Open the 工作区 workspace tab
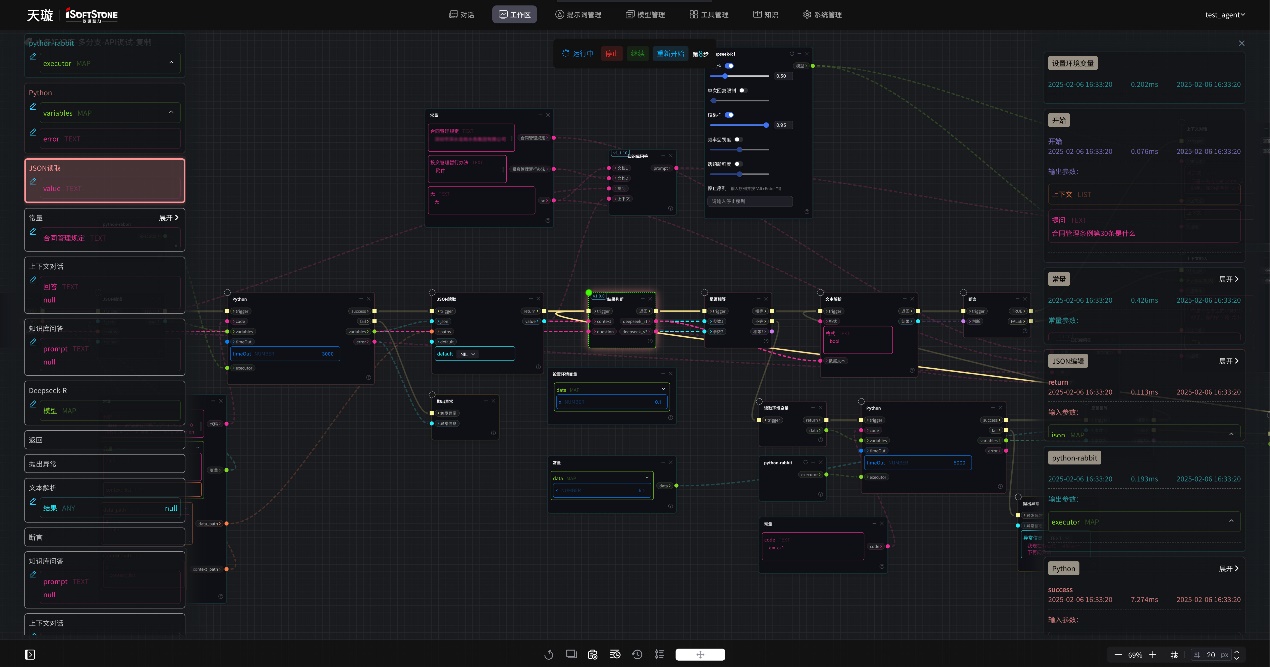1270x667 pixels. [514, 15]
